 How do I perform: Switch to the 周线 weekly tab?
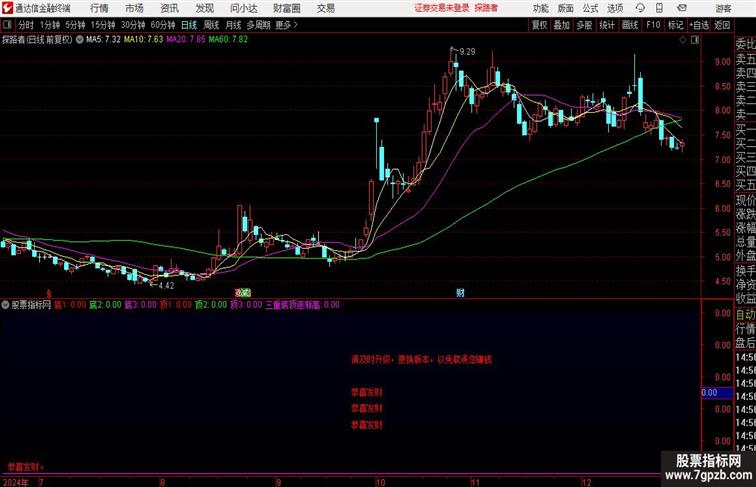211,25
